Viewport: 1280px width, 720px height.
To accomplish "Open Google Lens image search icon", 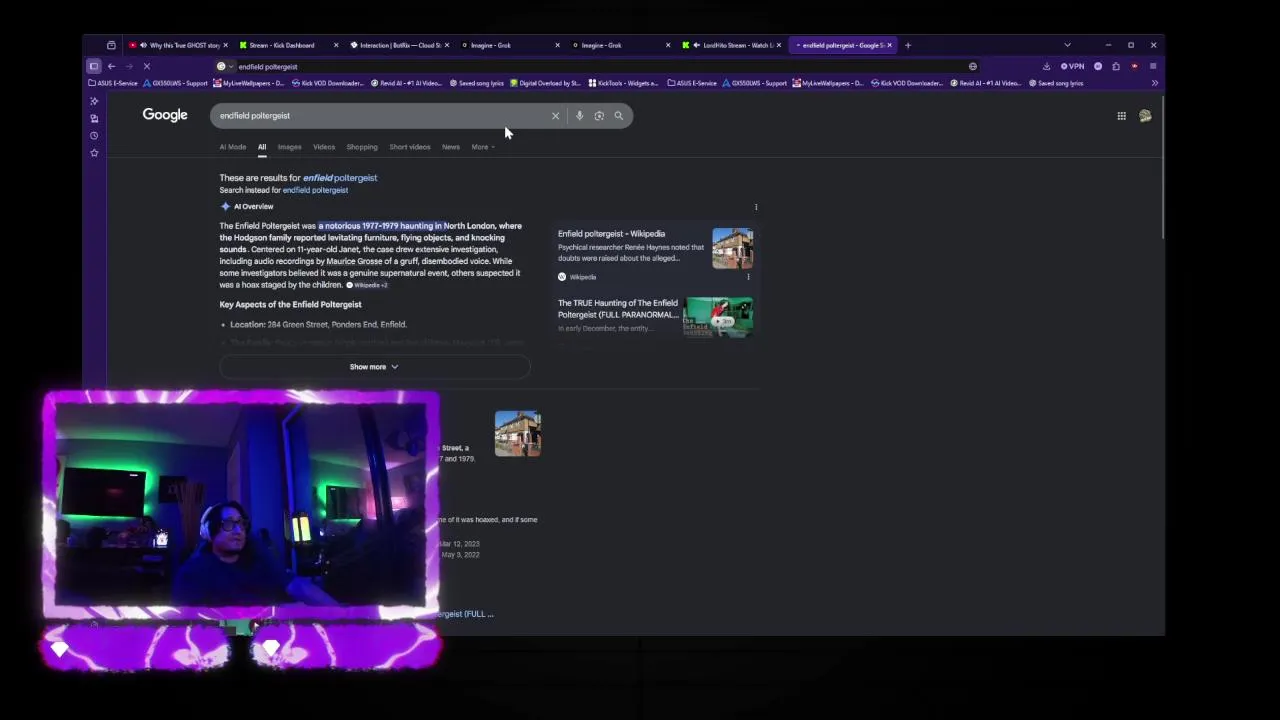I will click(x=599, y=116).
